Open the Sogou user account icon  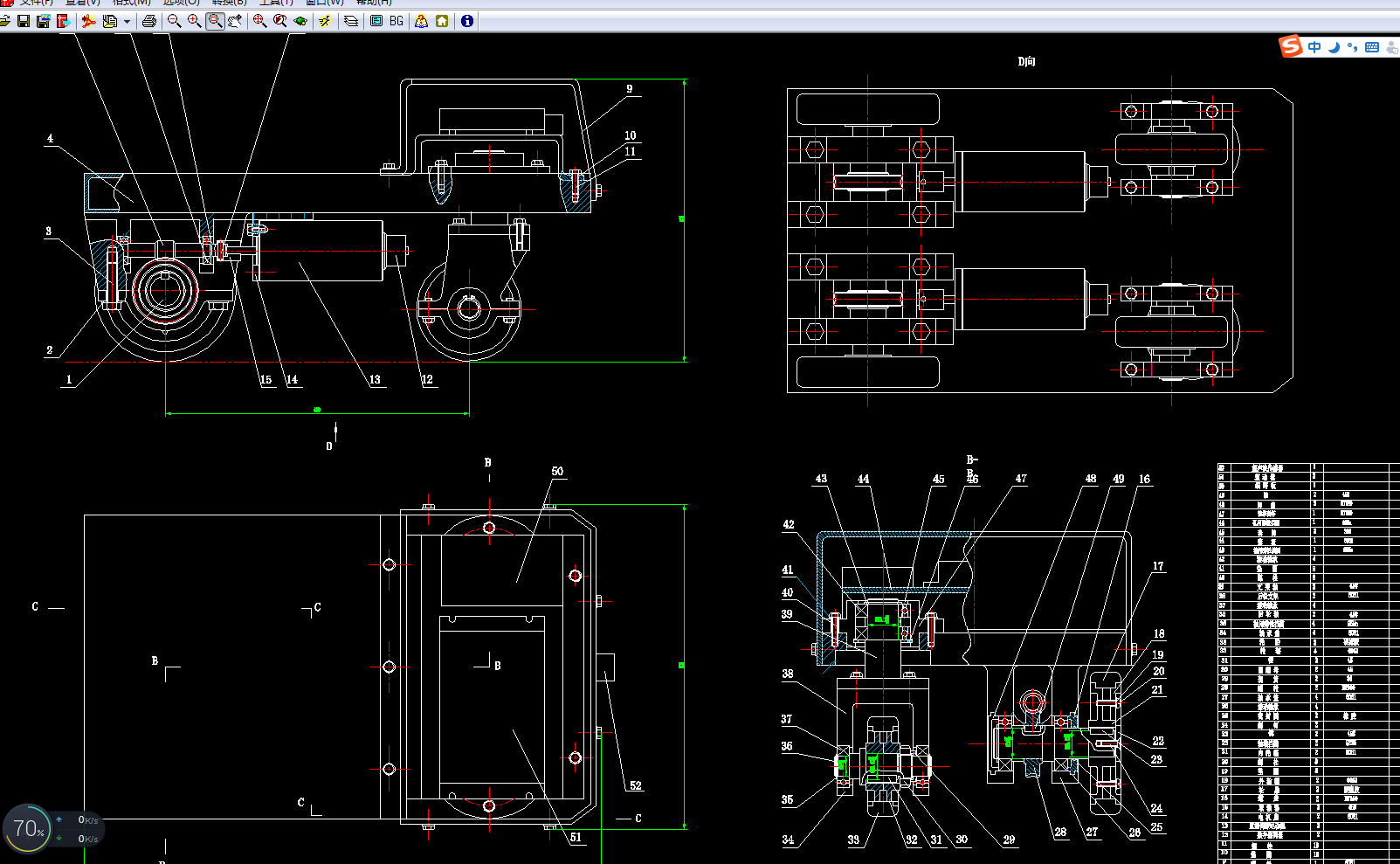(x=1392, y=47)
